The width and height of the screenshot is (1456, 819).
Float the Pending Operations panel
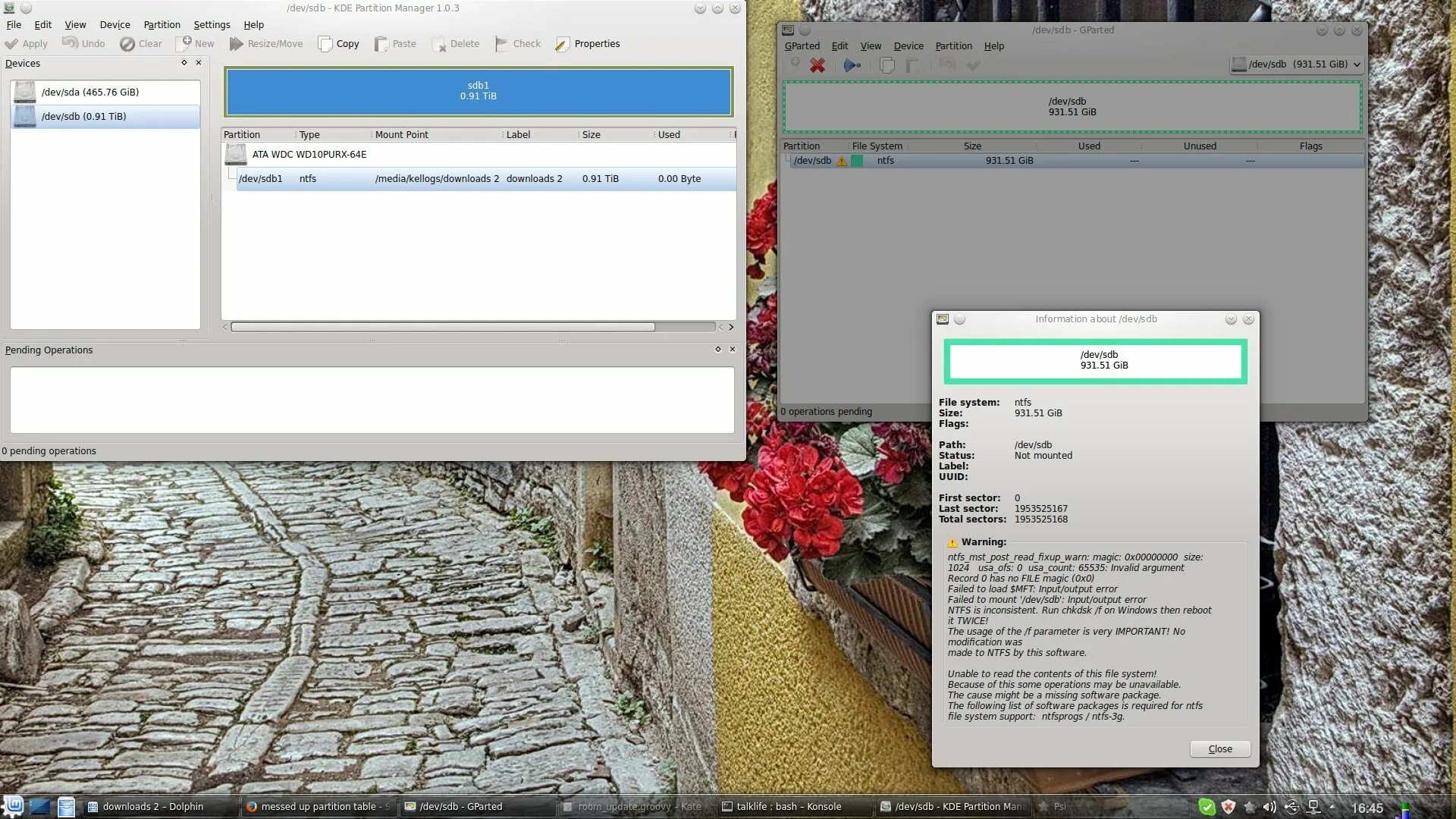(x=717, y=350)
